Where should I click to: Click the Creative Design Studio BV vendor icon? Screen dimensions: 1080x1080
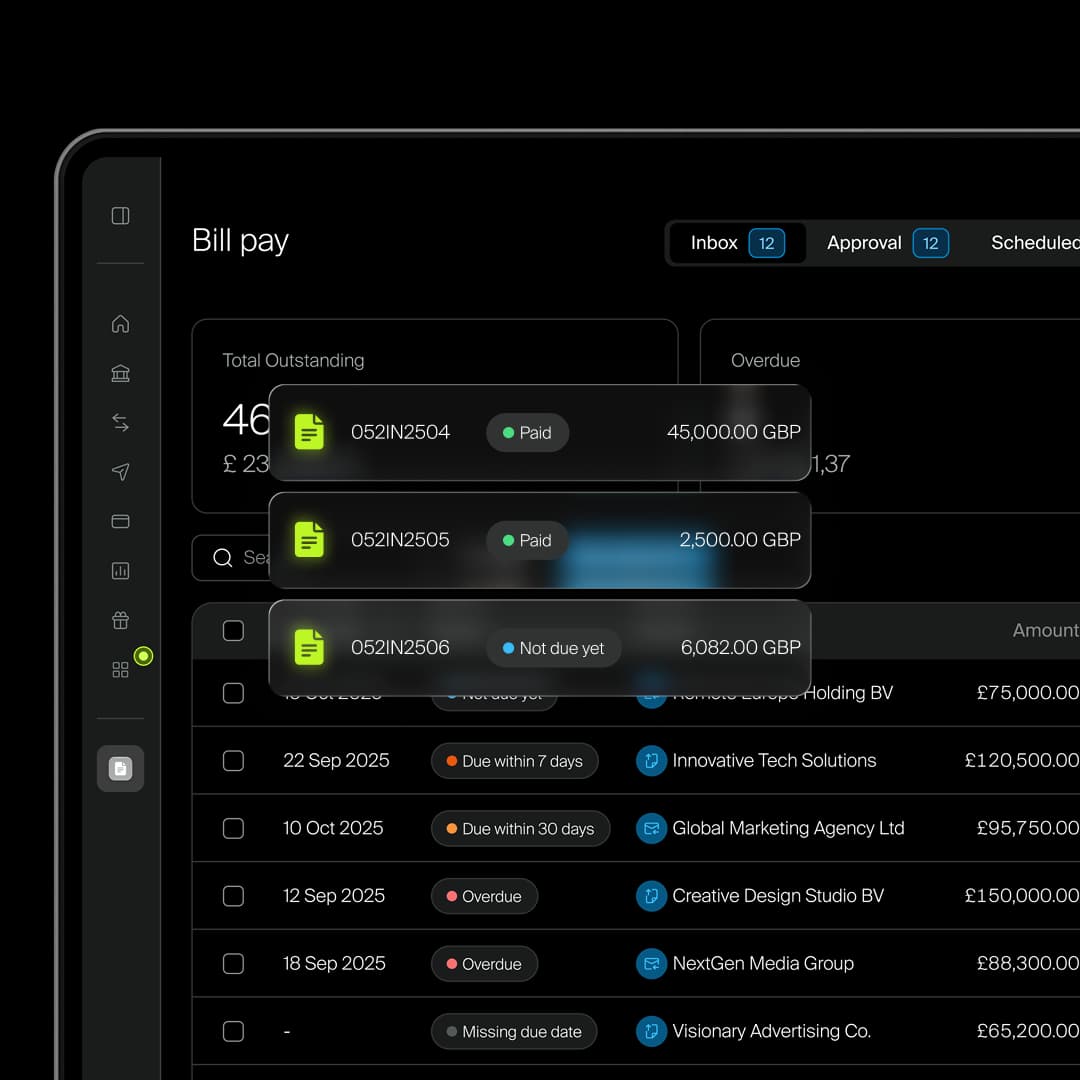click(651, 895)
